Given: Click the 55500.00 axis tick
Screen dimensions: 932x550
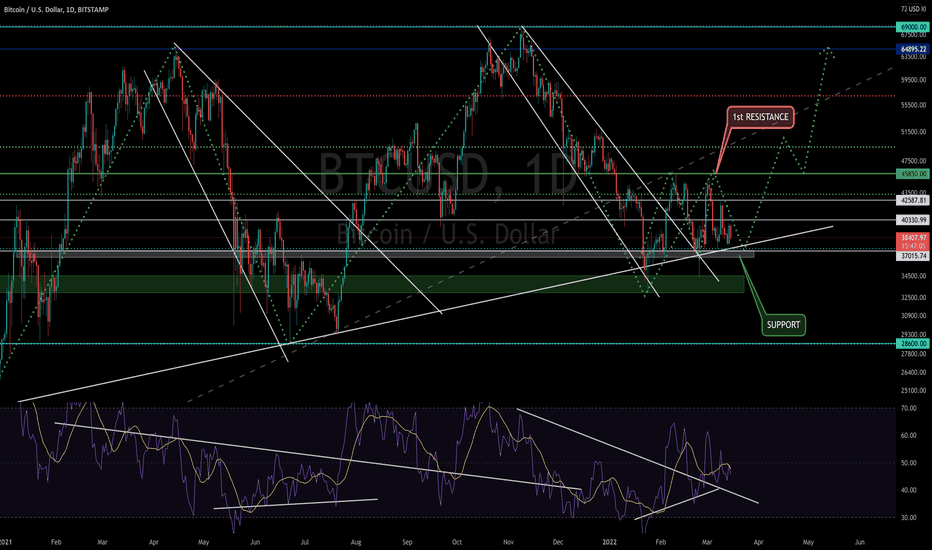Looking at the screenshot, I should 914,105.
